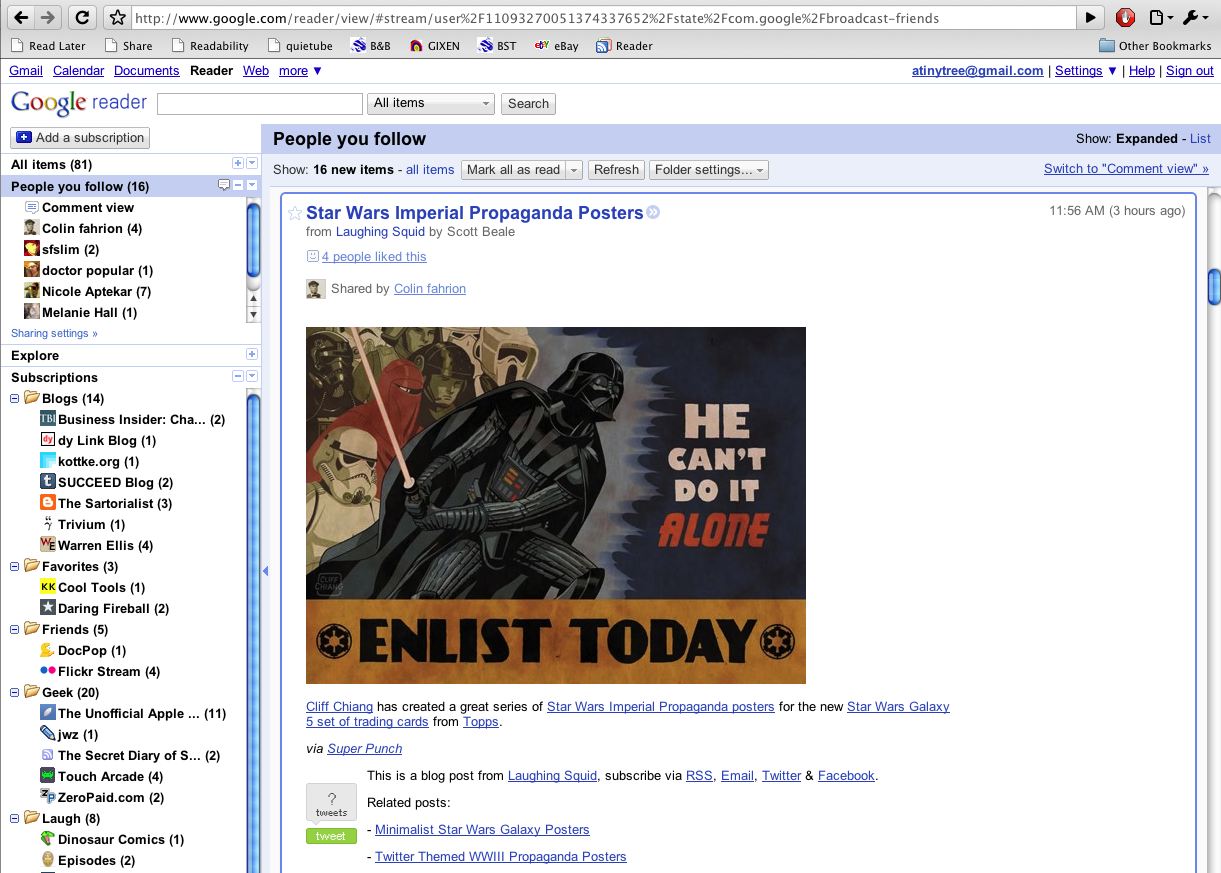
Task: Click Nicole Aptekar's avatar icon
Action: coord(32,291)
